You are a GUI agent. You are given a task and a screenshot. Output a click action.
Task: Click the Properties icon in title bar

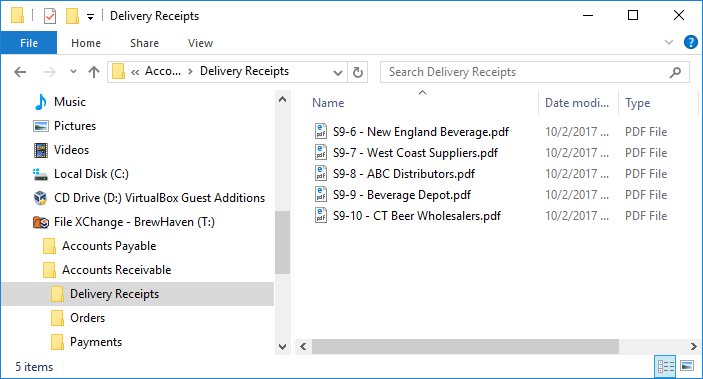50,17
